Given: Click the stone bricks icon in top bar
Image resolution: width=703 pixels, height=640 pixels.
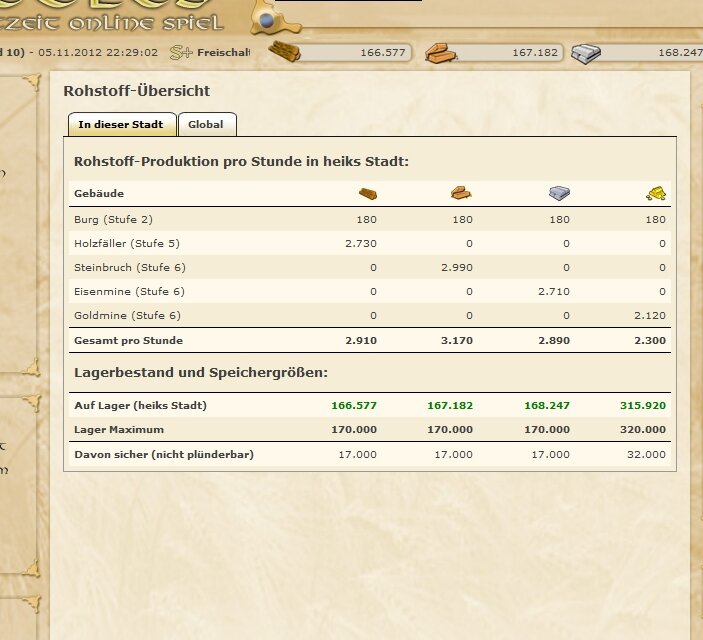Looking at the screenshot, I should (440, 53).
